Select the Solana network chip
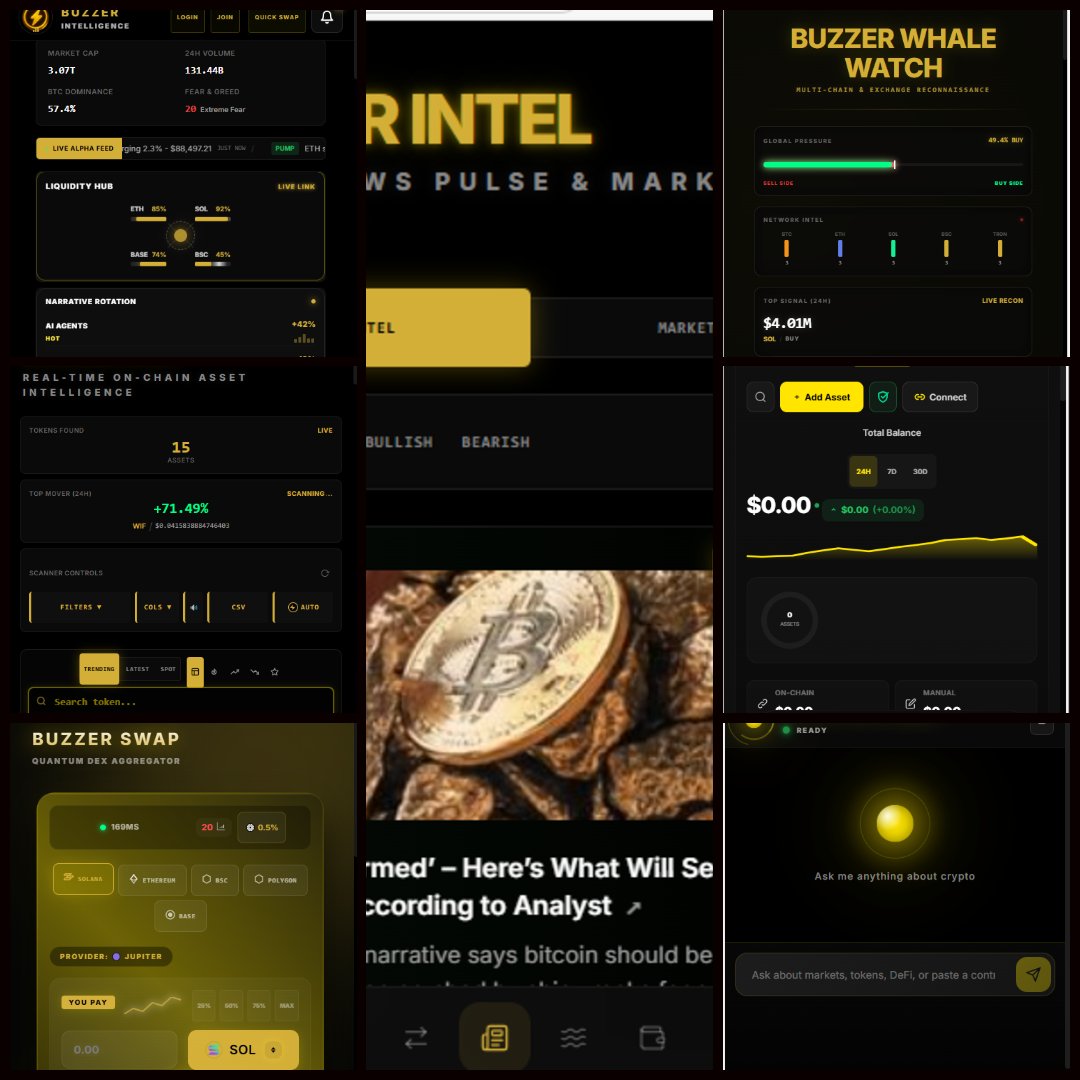 pos(83,879)
